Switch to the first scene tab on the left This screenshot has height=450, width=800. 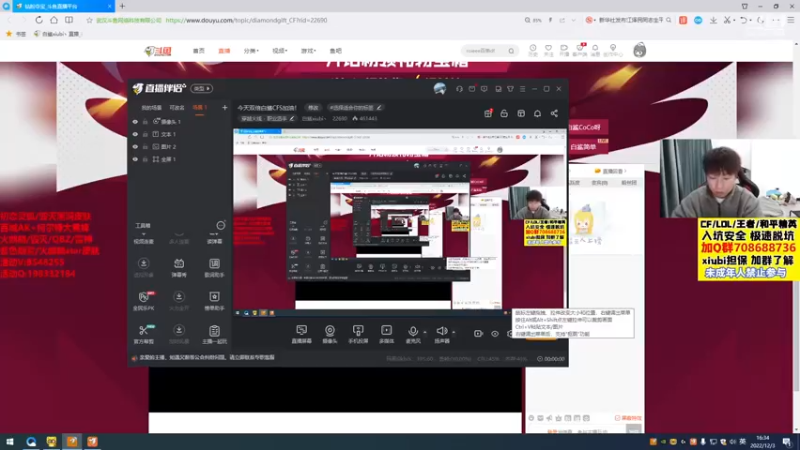pos(151,108)
